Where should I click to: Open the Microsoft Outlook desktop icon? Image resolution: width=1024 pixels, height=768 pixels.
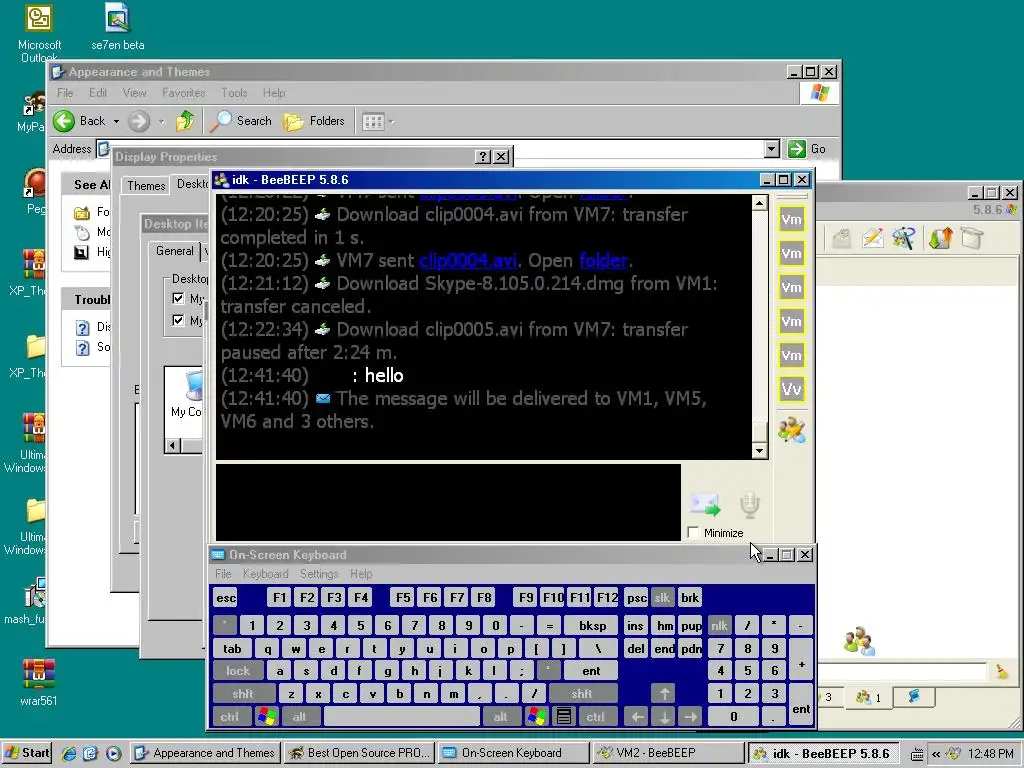point(39,33)
